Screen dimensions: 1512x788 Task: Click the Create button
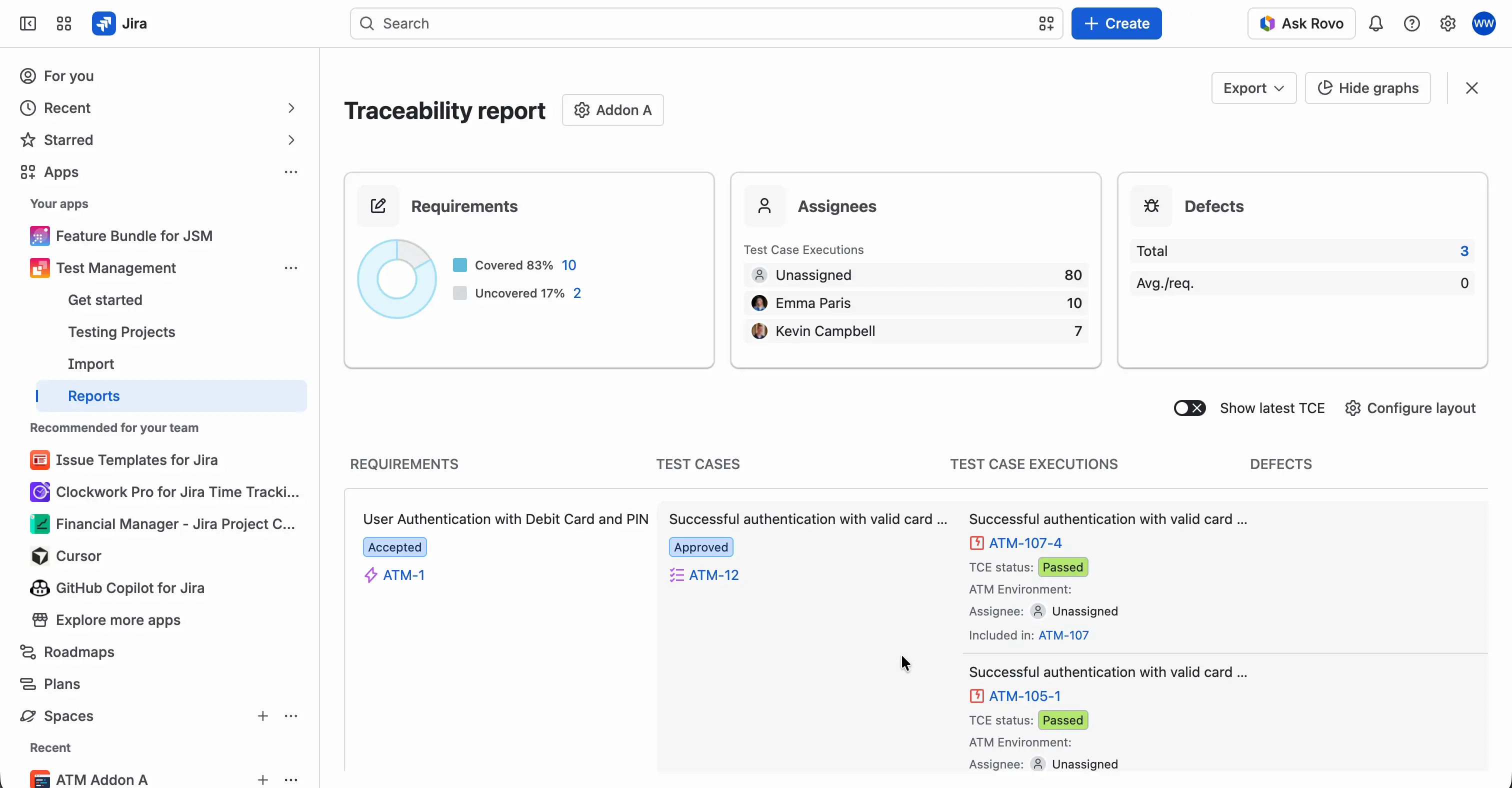tap(1116, 23)
